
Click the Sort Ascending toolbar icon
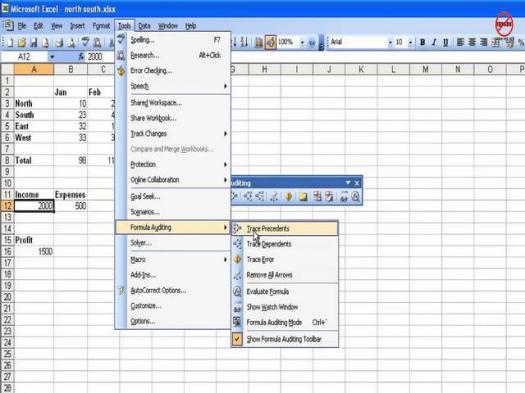pos(234,42)
